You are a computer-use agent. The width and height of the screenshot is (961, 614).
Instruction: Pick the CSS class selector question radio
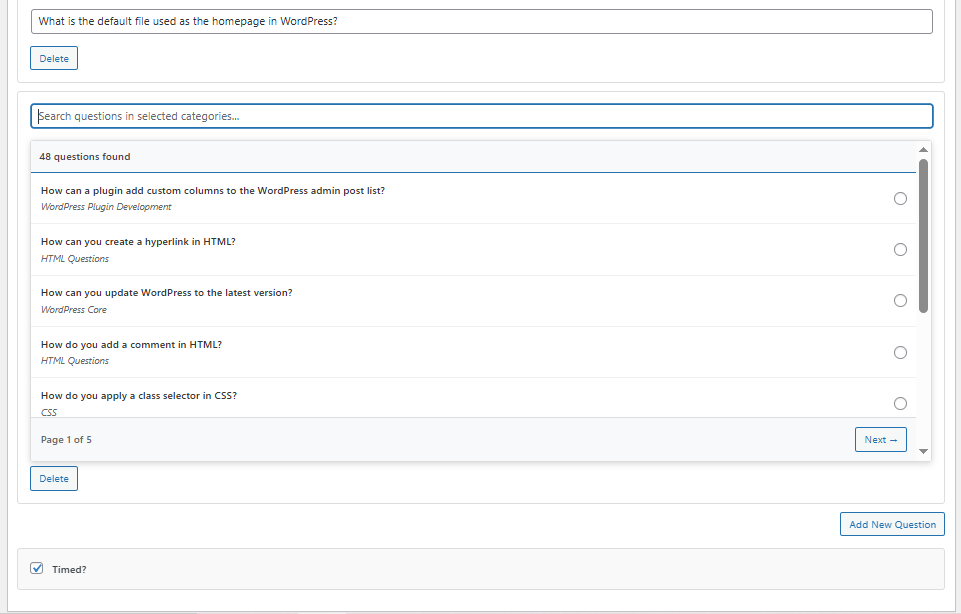click(900, 403)
